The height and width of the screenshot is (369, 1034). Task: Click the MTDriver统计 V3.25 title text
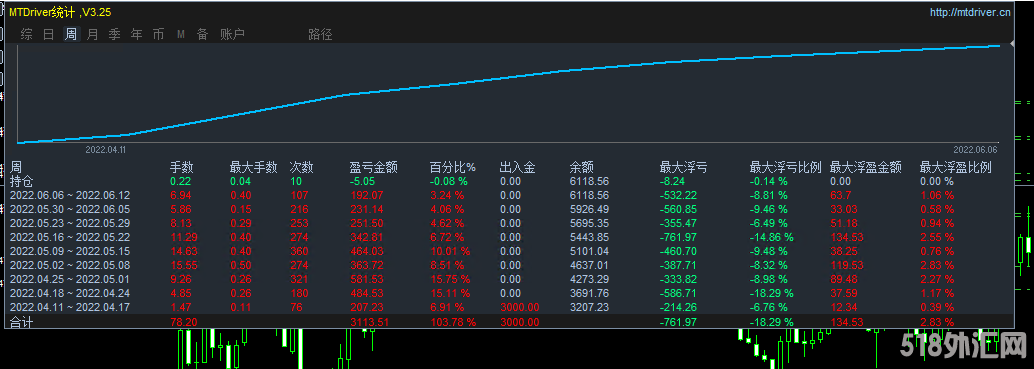(x=60, y=12)
